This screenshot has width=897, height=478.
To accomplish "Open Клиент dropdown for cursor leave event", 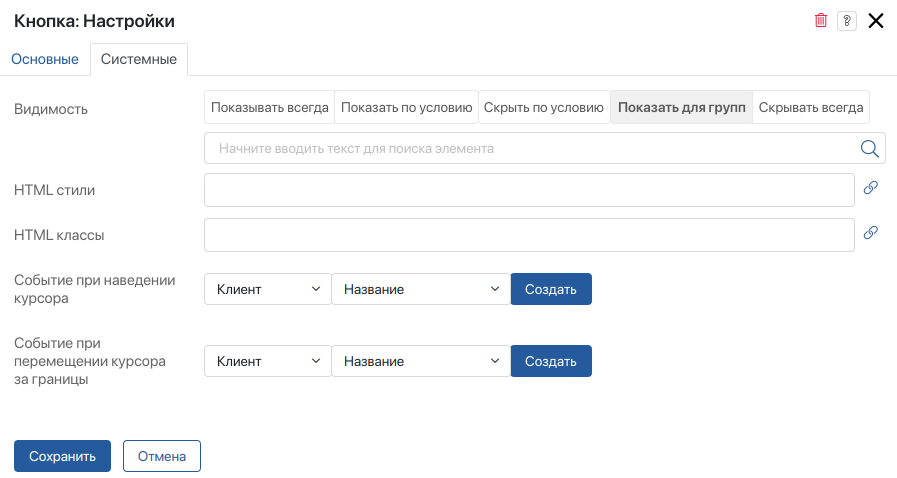I will [268, 361].
